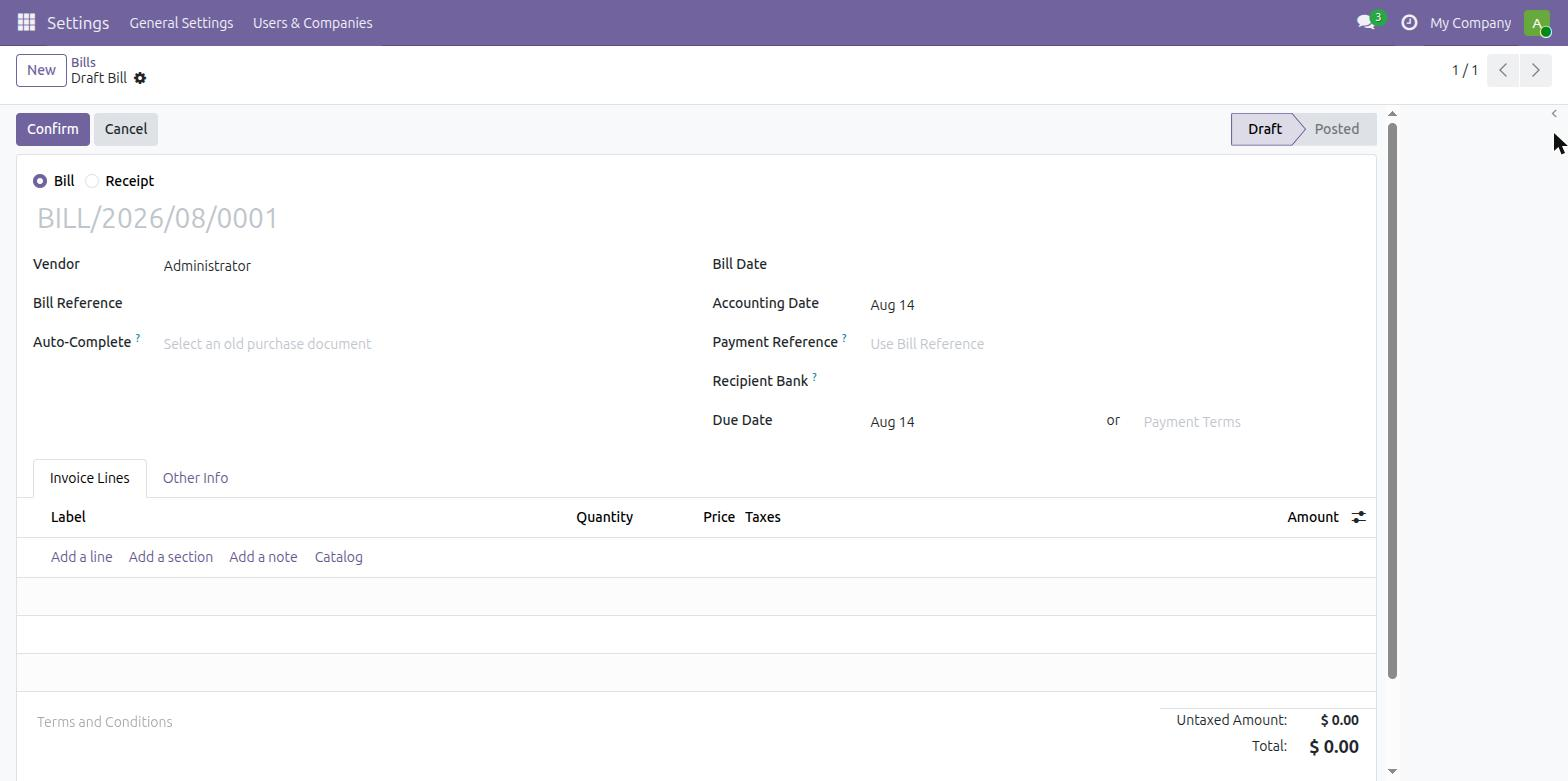Open the Administrator user avatar menu
The image size is (1568, 781).
(1537, 22)
